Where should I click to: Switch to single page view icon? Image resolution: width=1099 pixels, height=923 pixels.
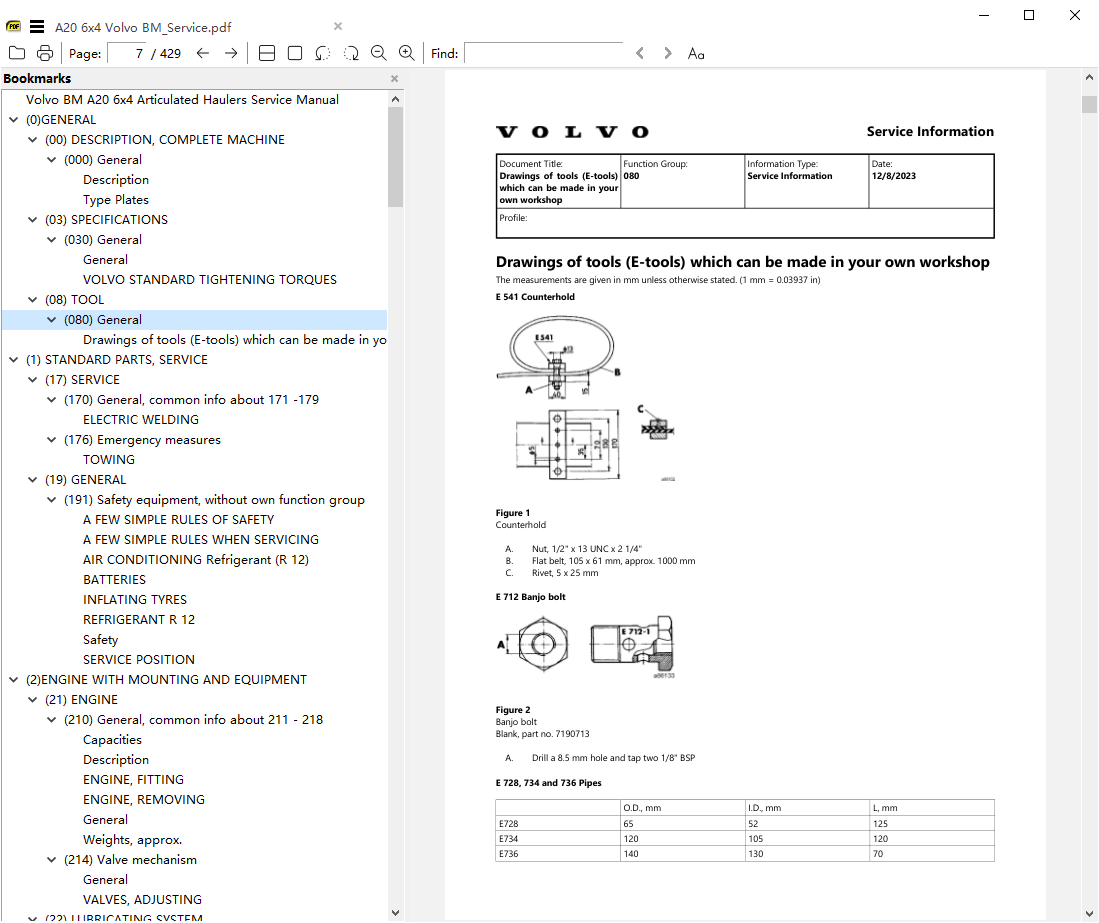tap(295, 53)
